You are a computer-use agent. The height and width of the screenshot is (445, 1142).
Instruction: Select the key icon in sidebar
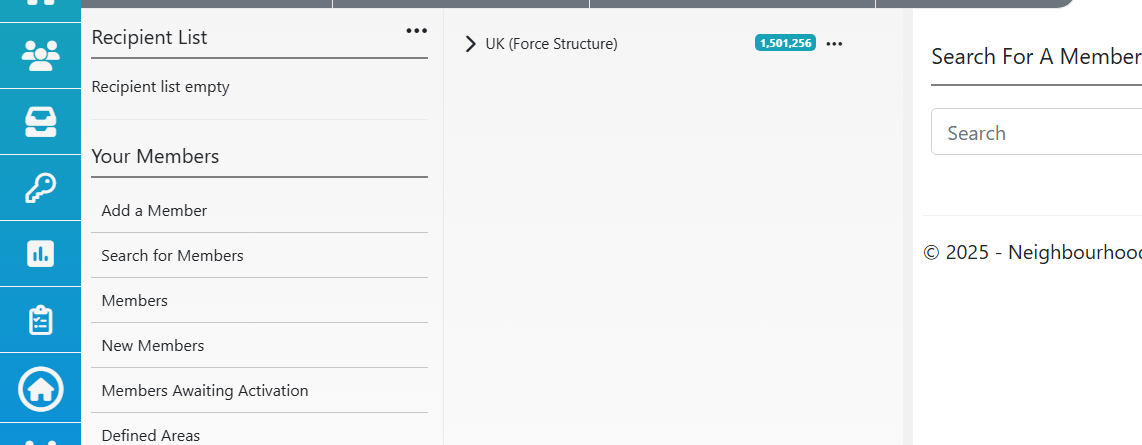pyautogui.click(x=40, y=188)
